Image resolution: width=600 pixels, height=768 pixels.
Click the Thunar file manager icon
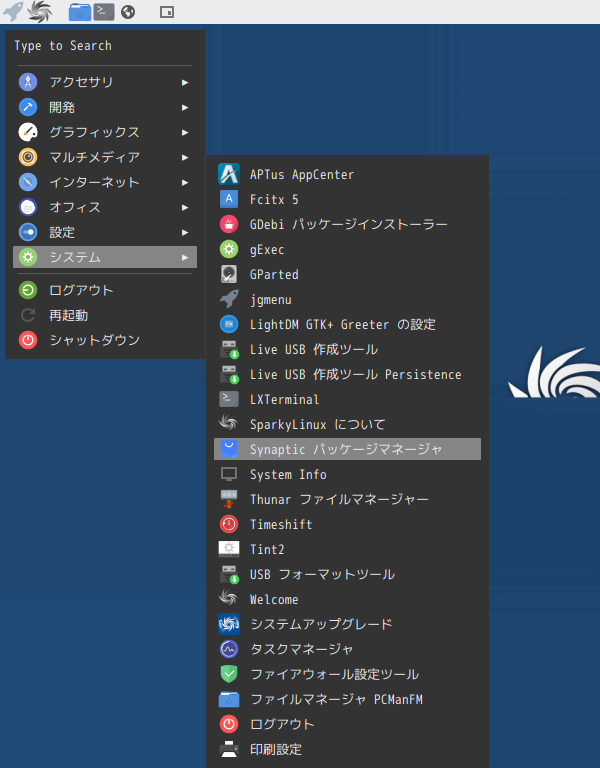(x=229, y=499)
